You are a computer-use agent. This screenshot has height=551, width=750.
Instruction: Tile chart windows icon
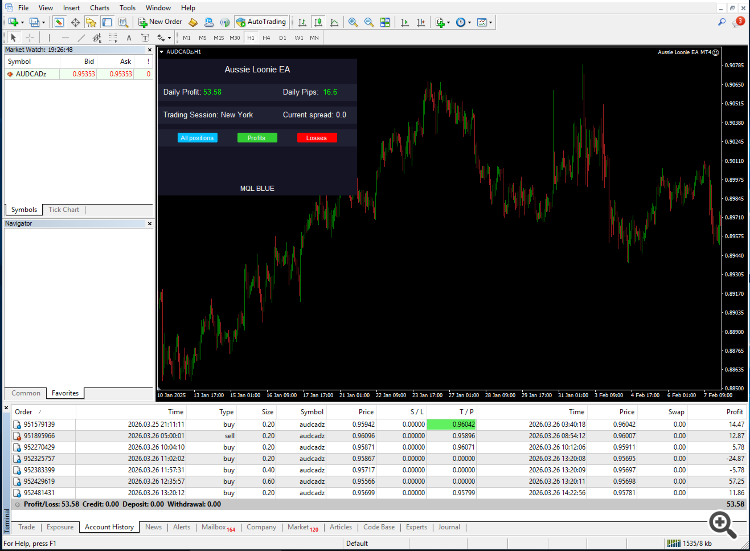pyautogui.click(x=385, y=22)
